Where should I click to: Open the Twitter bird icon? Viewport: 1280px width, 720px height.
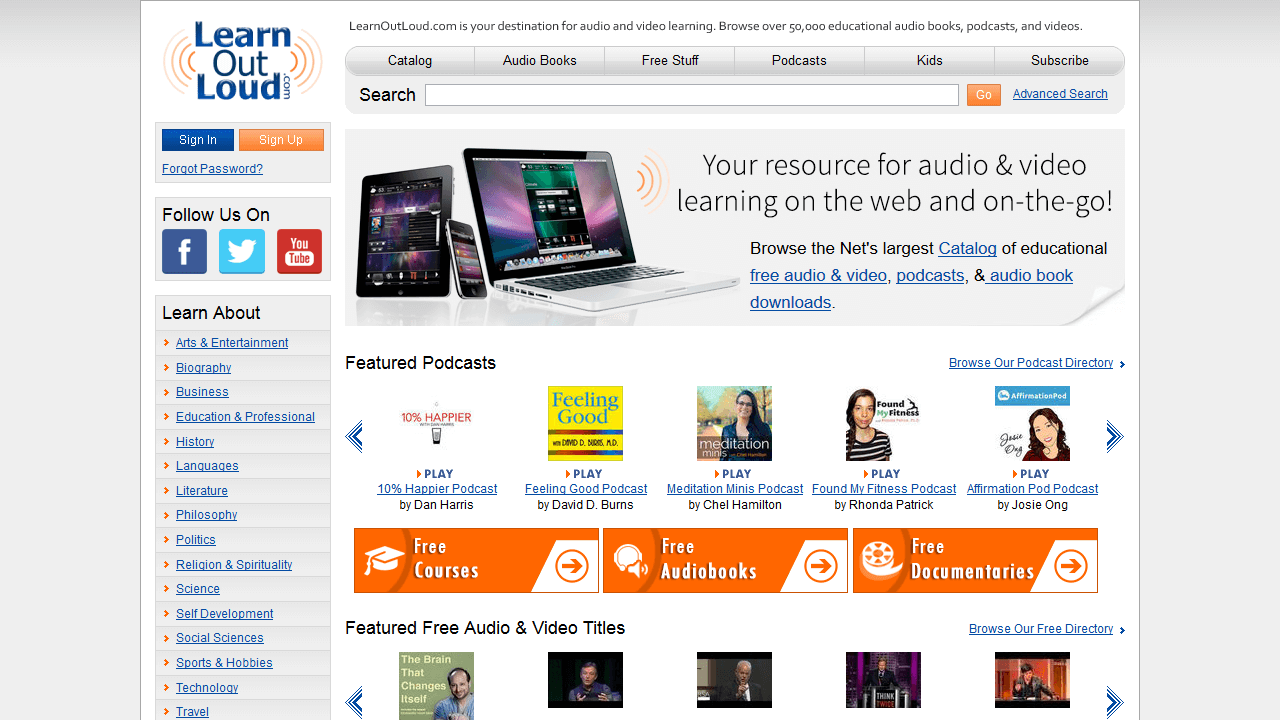point(242,251)
